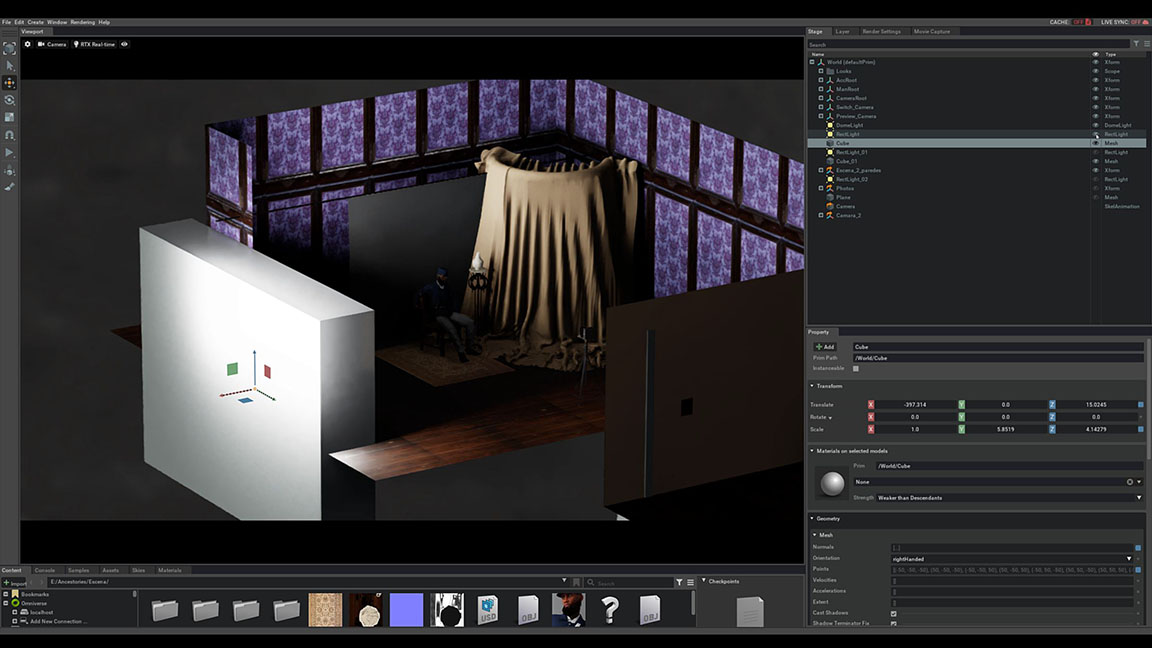Toggle the LIVE SYNC off button
Image resolution: width=1152 pixels, height=648 pixels.
(x=1125, y=22)
